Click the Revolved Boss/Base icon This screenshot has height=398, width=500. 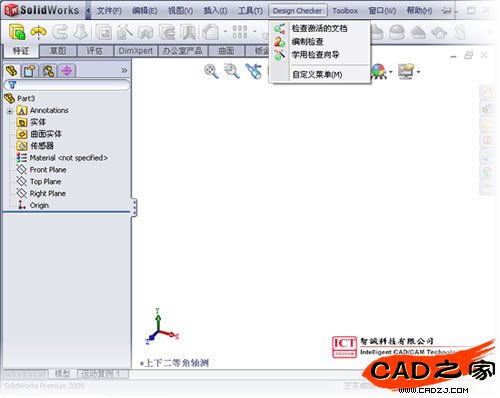click(38, 32)
